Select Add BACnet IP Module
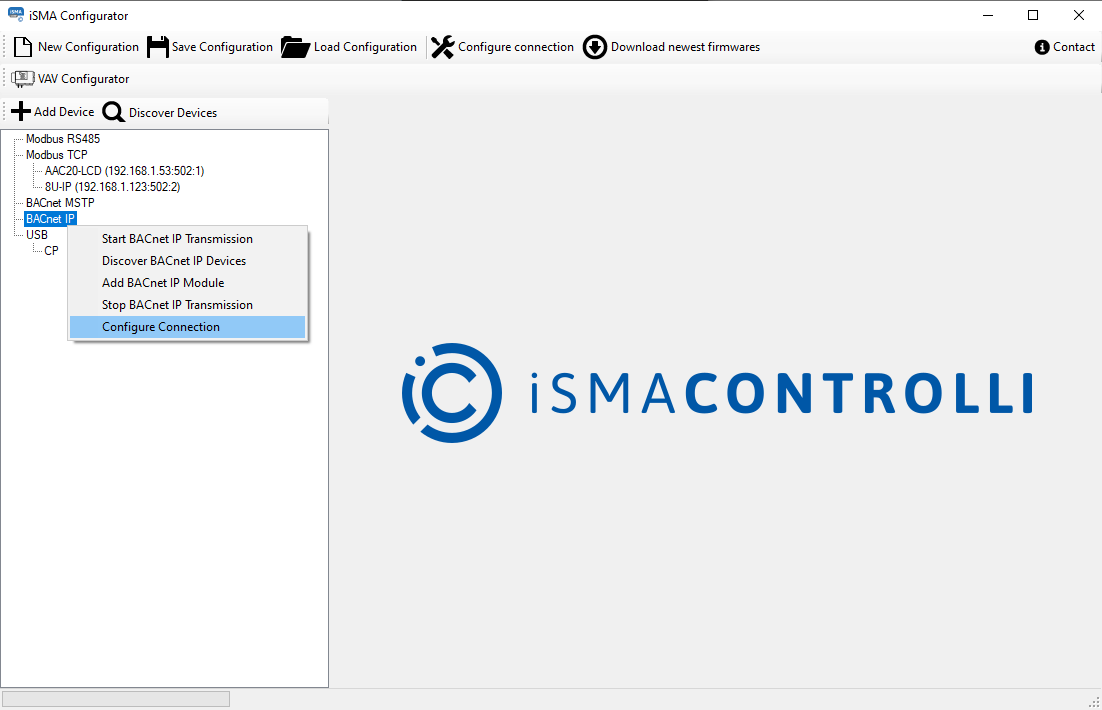1102x710 pixels. coord(163,283)
